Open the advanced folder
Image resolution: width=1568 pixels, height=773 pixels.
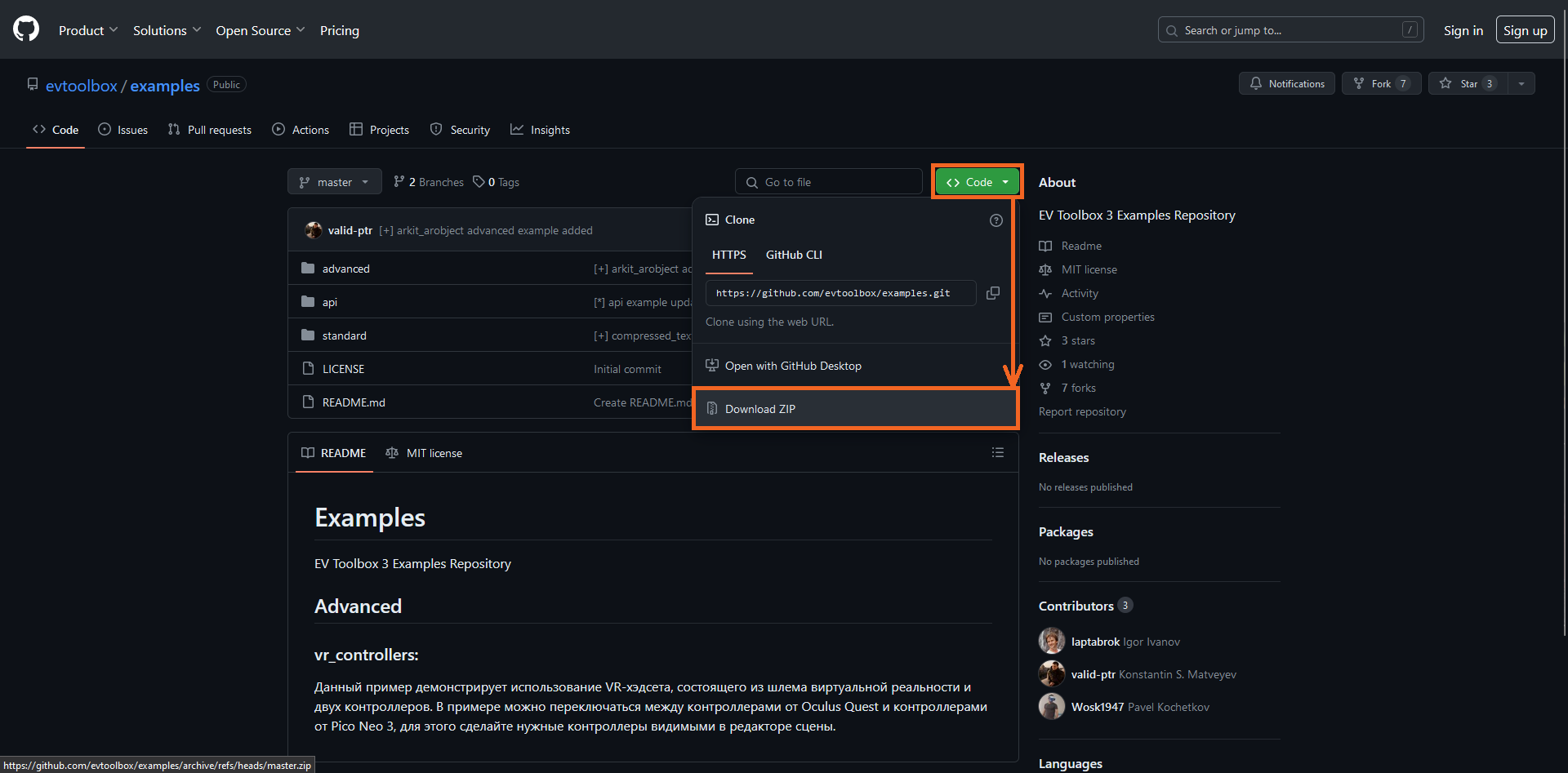click(345, 269)
